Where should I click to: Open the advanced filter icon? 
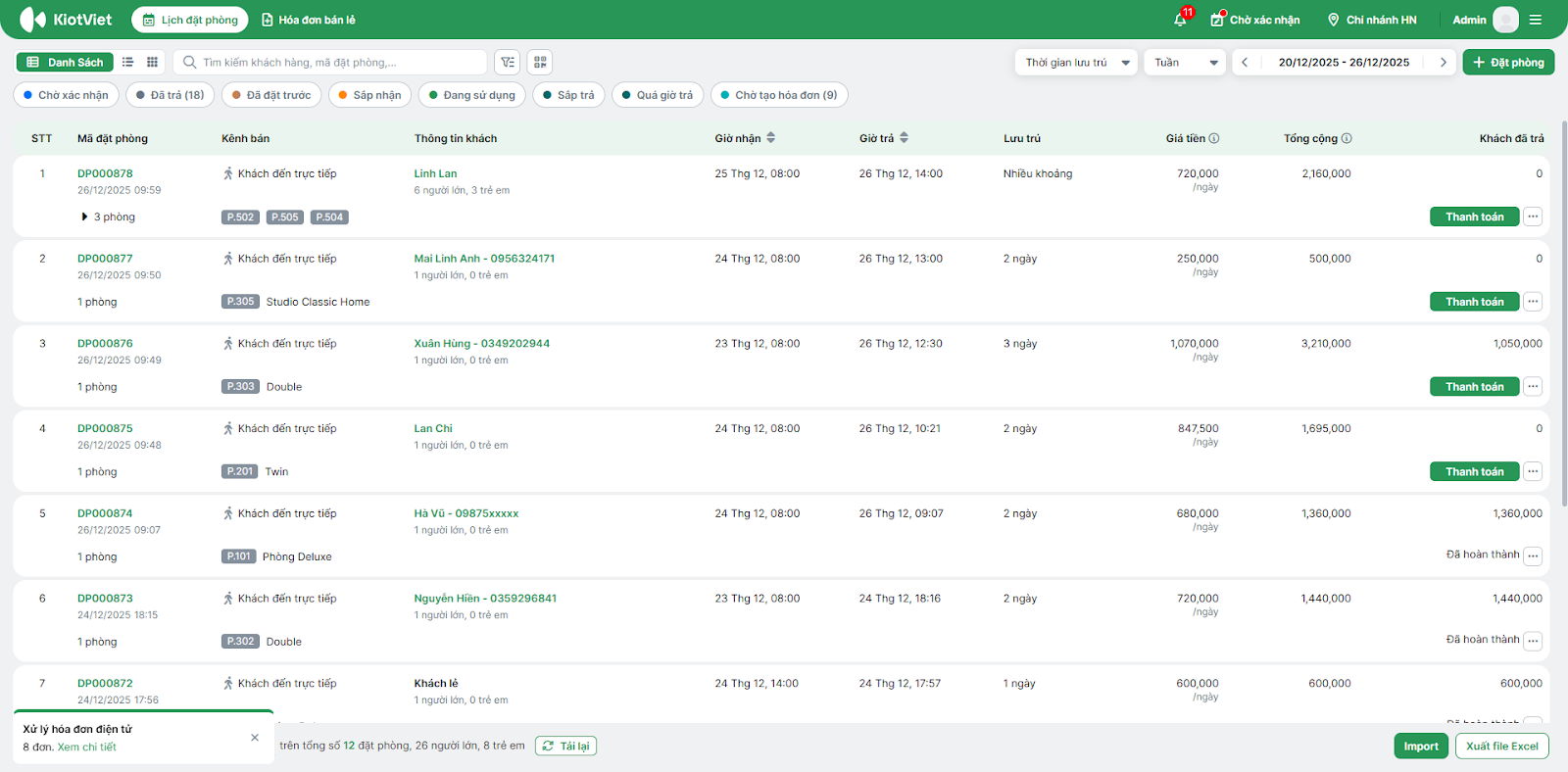click(x=508, y=63)
